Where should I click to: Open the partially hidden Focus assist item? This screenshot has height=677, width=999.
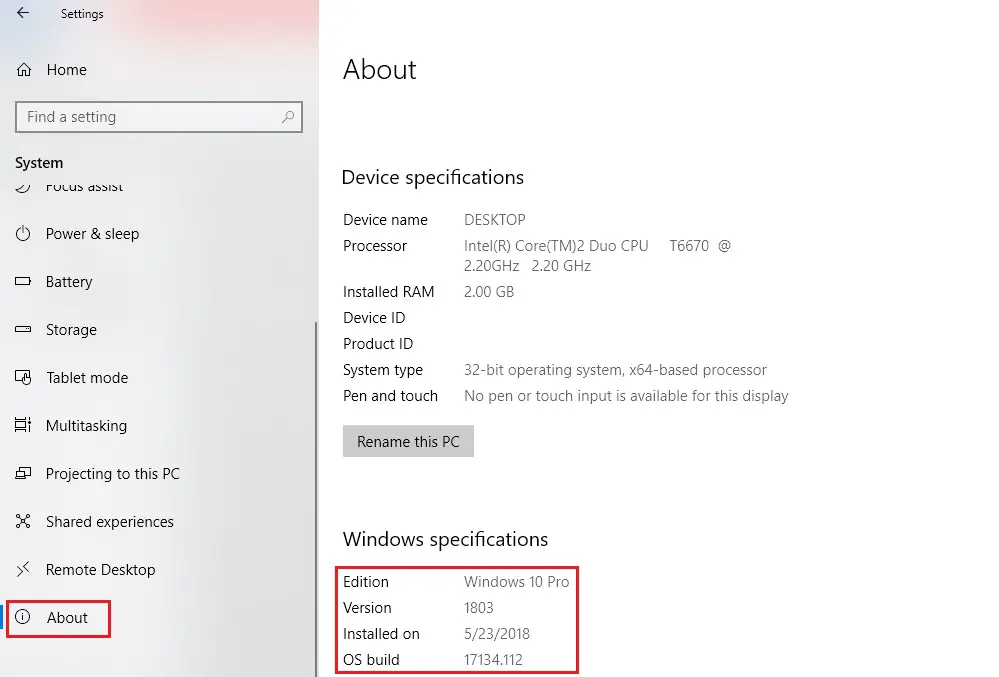click(x=84, y=187)
